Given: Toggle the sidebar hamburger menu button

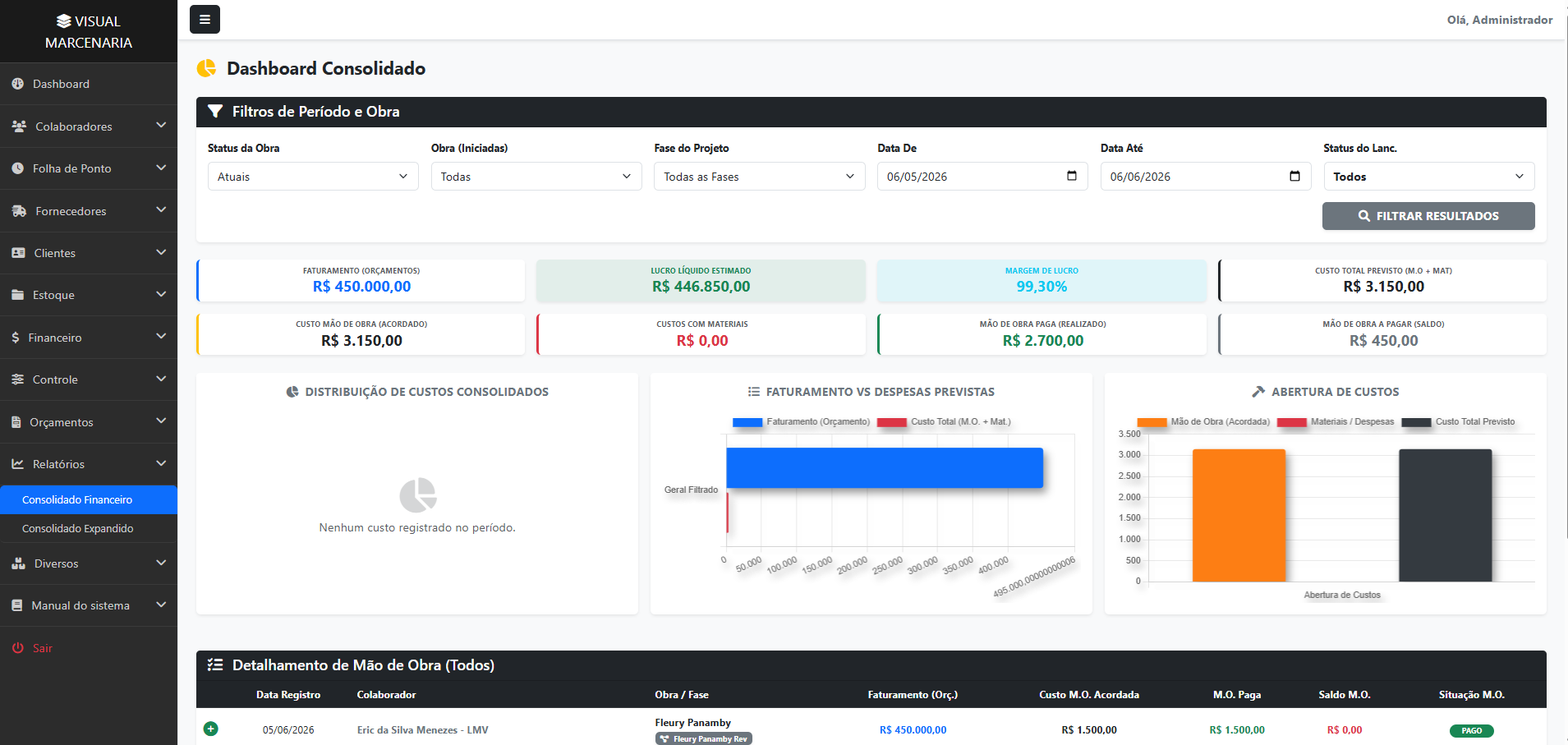Looking at the screenshot, I should click(205, 20).
